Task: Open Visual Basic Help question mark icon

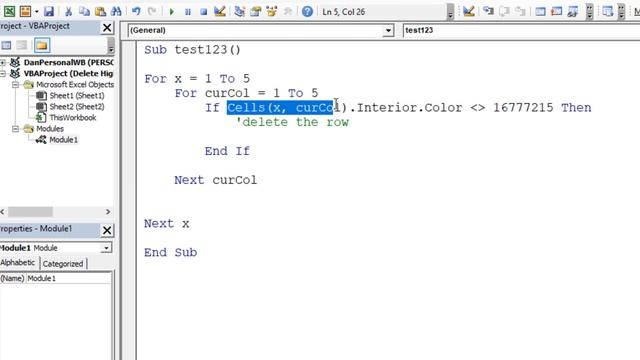Action: point(307,11)
